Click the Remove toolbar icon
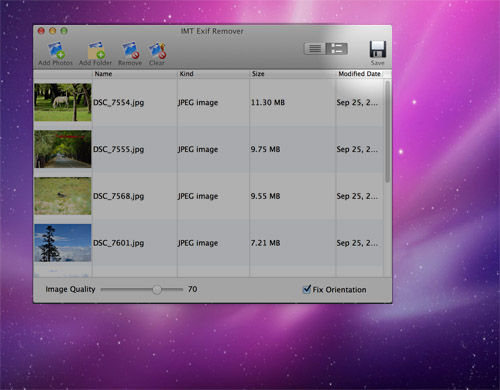The image size is (500, 390). tap(130, 50)
